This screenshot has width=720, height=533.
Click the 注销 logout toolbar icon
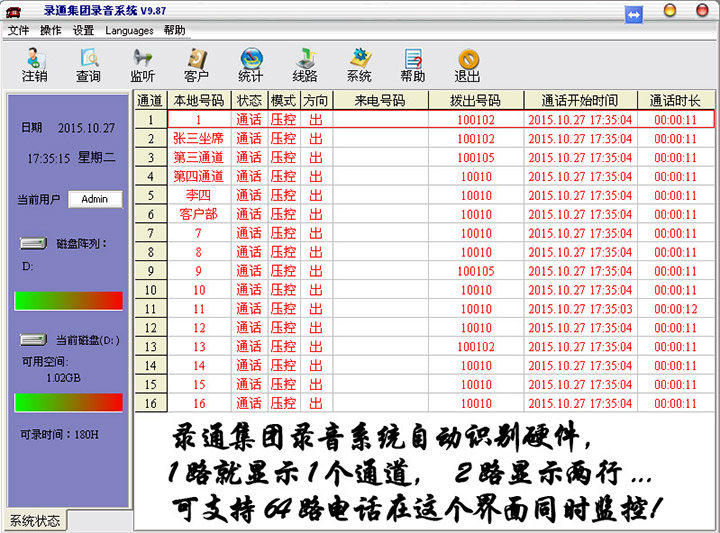[35, 65]
